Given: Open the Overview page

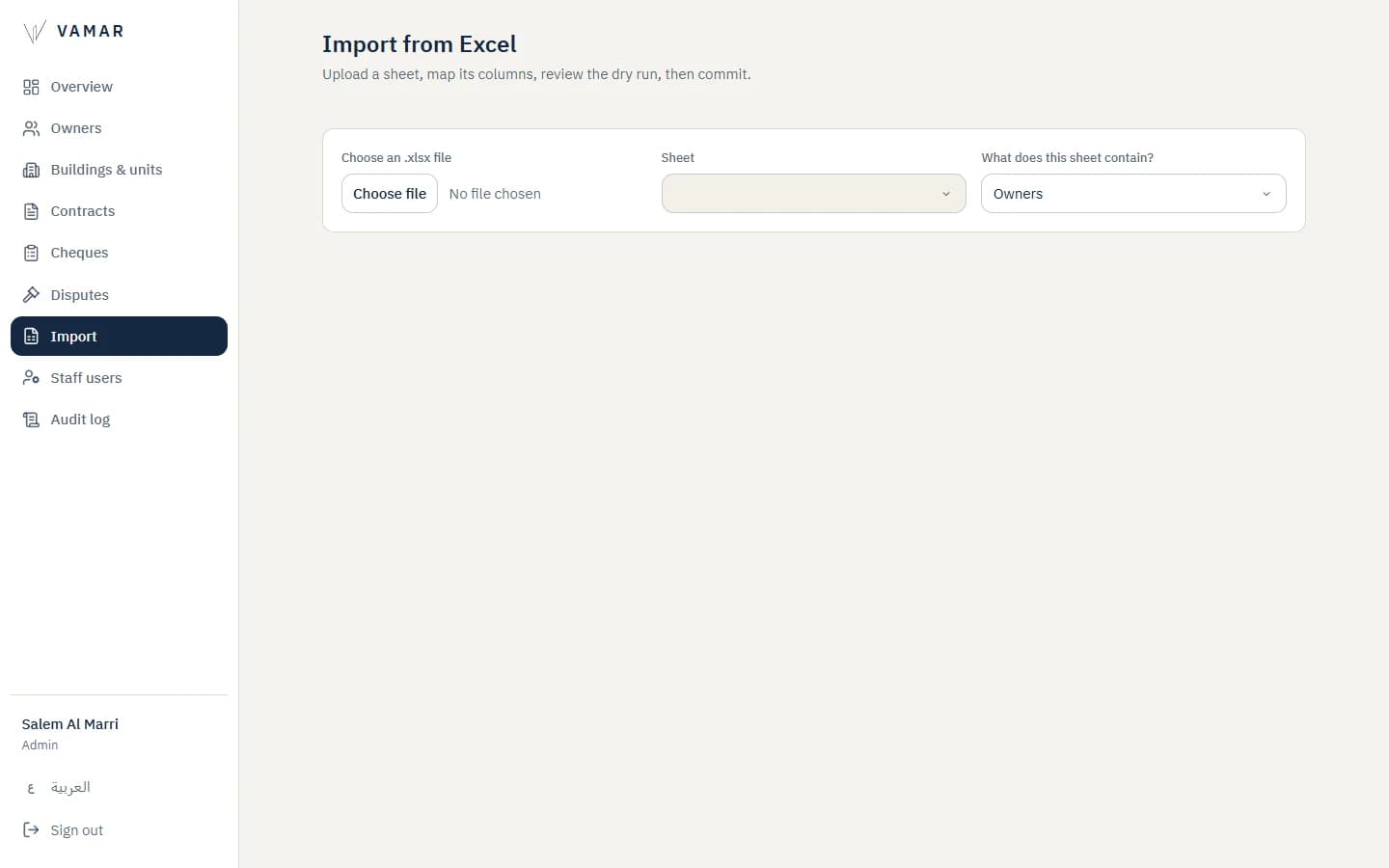Looking at the screenshot, I should [x=119, y=87].
